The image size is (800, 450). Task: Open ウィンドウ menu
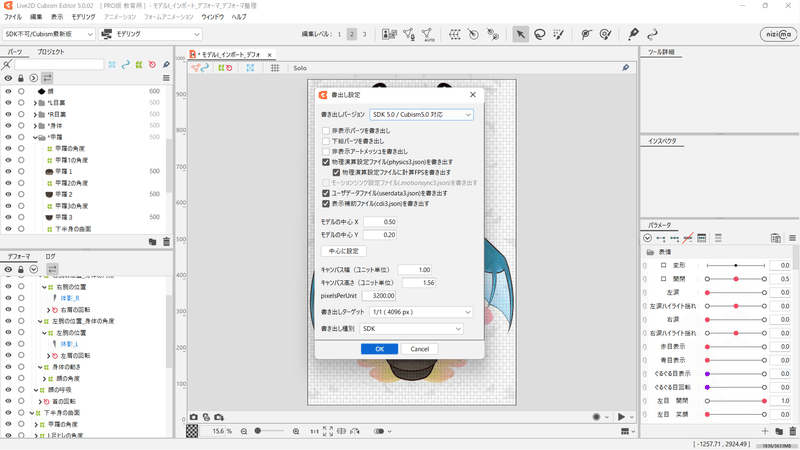(213, 17)
